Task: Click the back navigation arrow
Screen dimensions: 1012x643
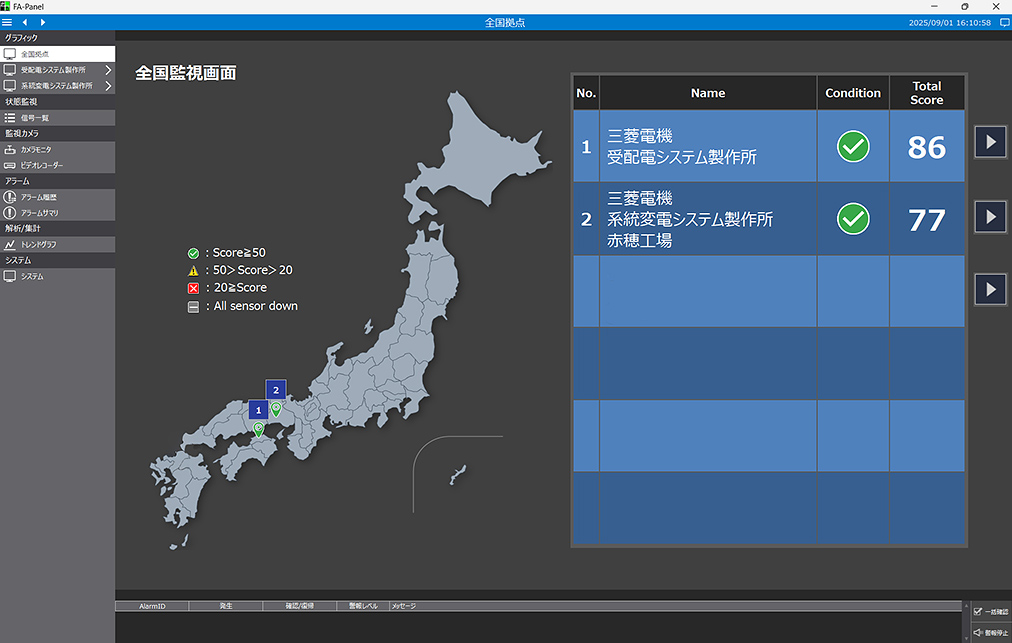Action: pos(25,22)
